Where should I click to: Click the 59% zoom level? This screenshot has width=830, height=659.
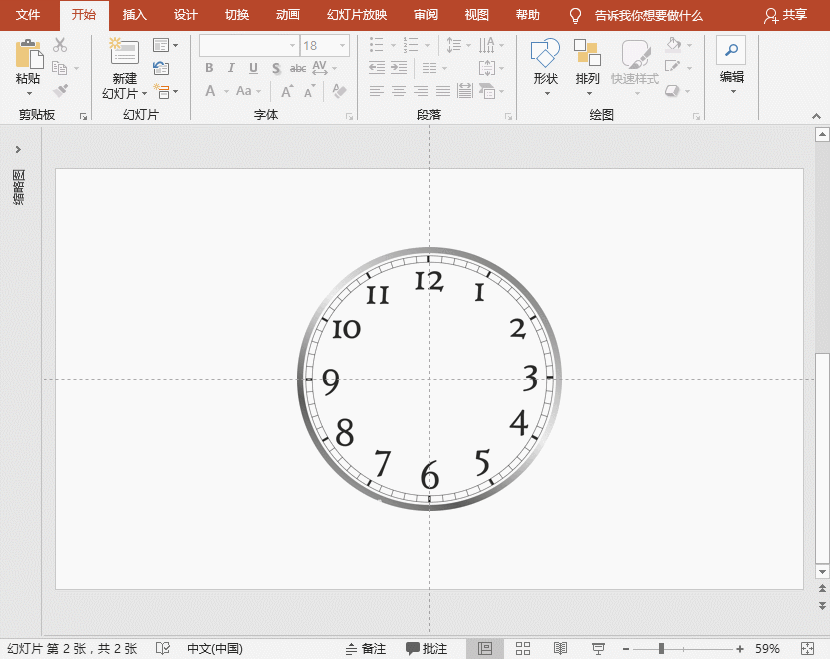point(767,648)
